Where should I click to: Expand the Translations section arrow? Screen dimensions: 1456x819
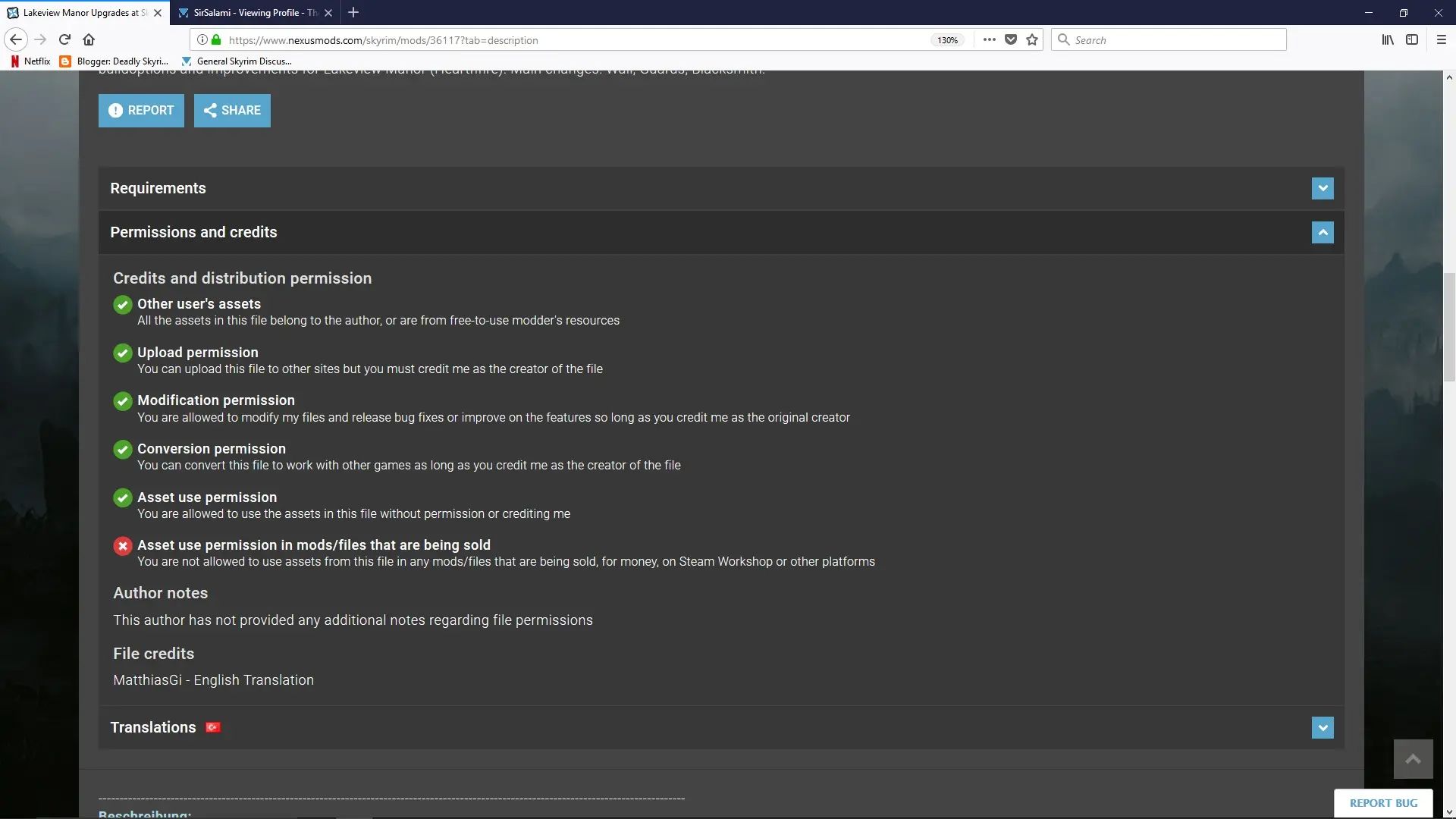click(x=1323, y=728)
